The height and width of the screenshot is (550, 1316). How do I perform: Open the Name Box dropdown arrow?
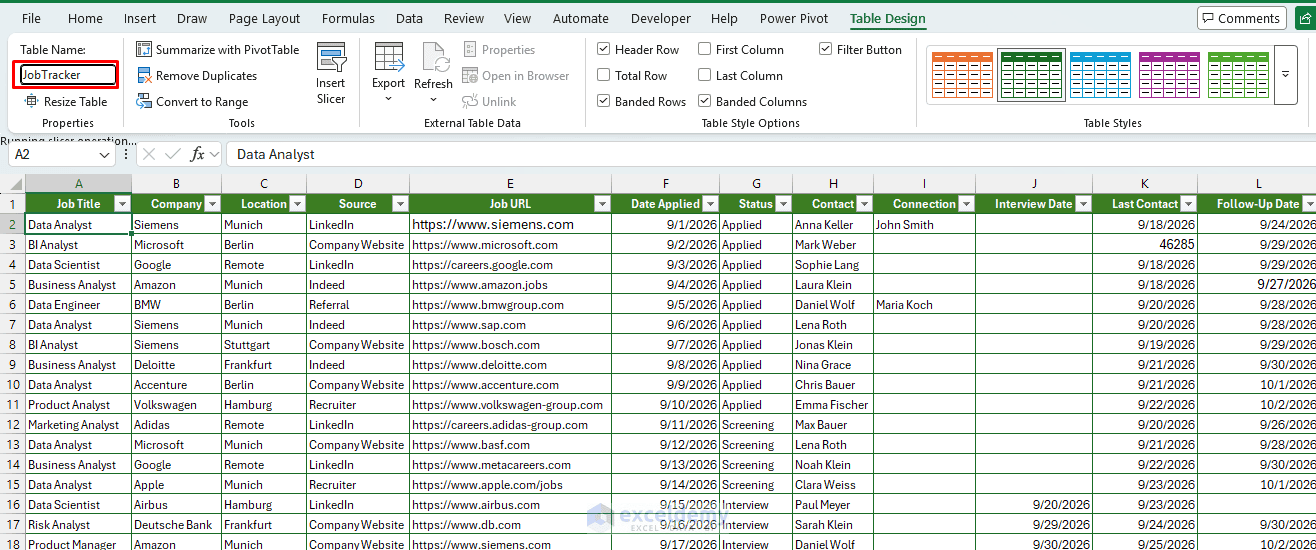[x=106, y=154]
